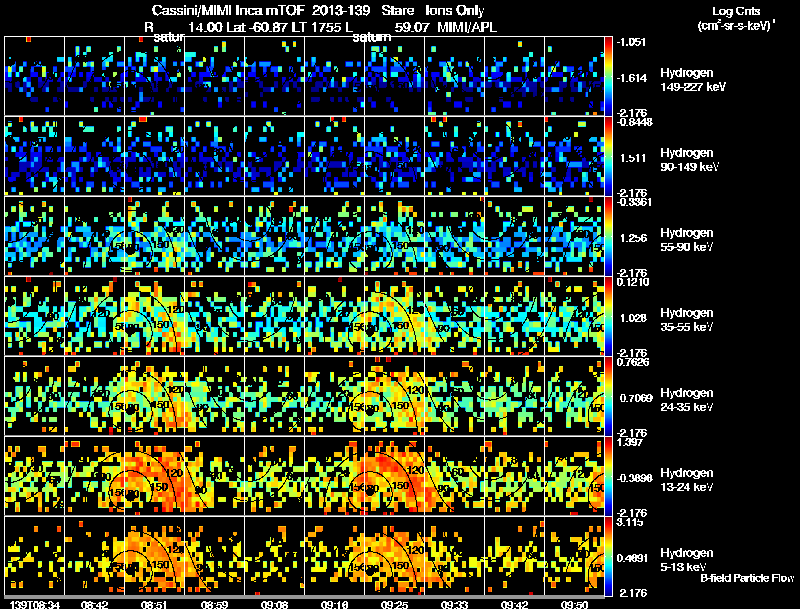The width and height of the screenshot is (800, 609).
Task: Click the 1.256 colorbar value
Action: tap(633, 238)
